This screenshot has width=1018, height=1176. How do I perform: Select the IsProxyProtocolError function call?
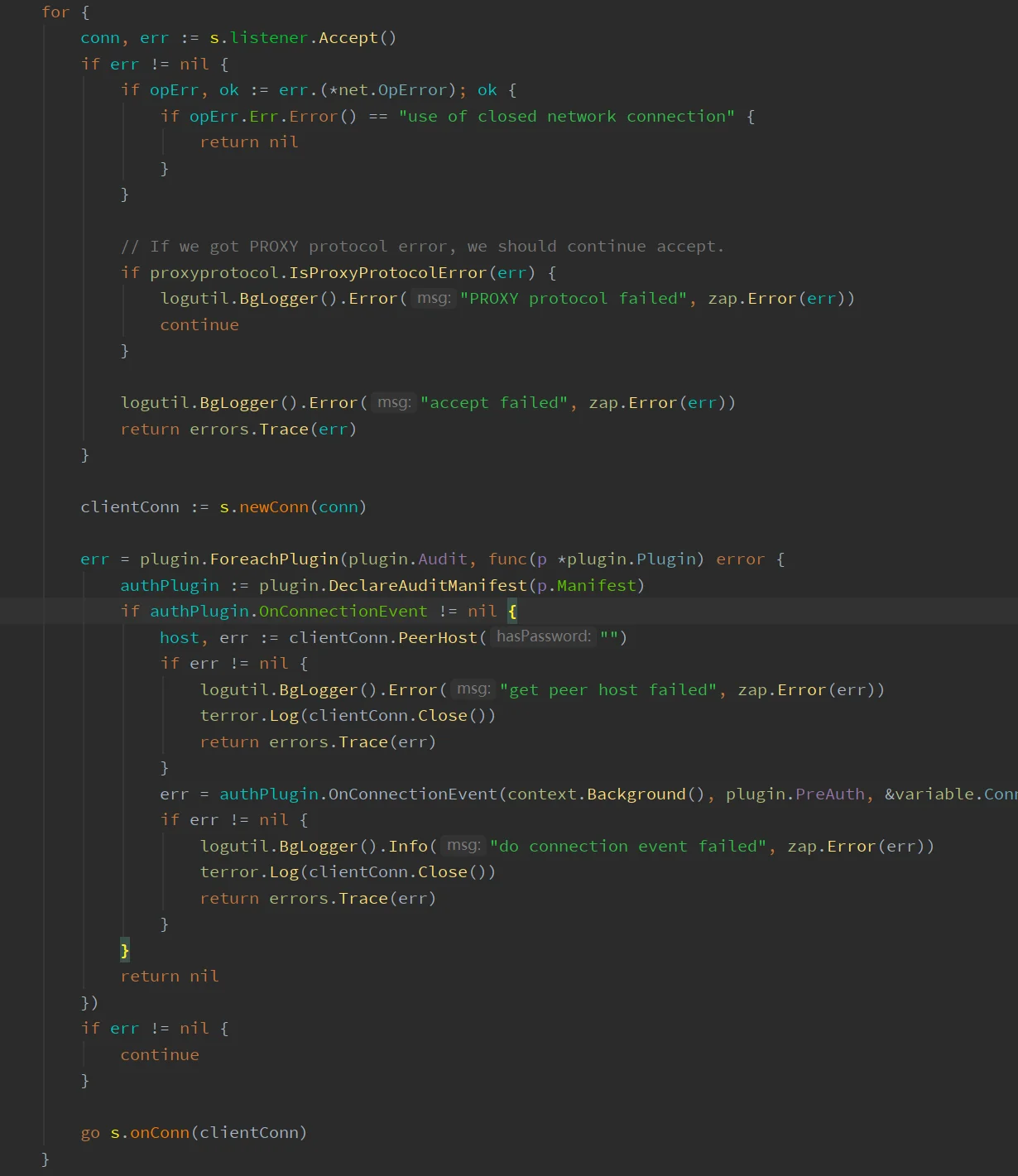tap(387, 273)
